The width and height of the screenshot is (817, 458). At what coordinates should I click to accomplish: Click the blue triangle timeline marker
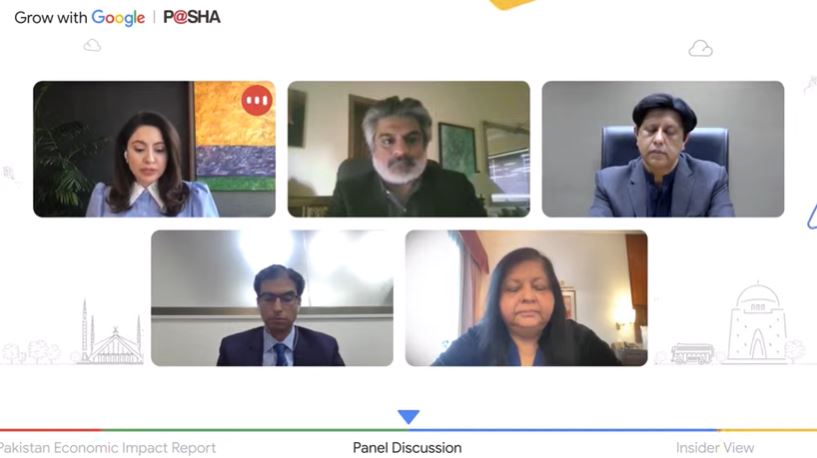point(408,417)
